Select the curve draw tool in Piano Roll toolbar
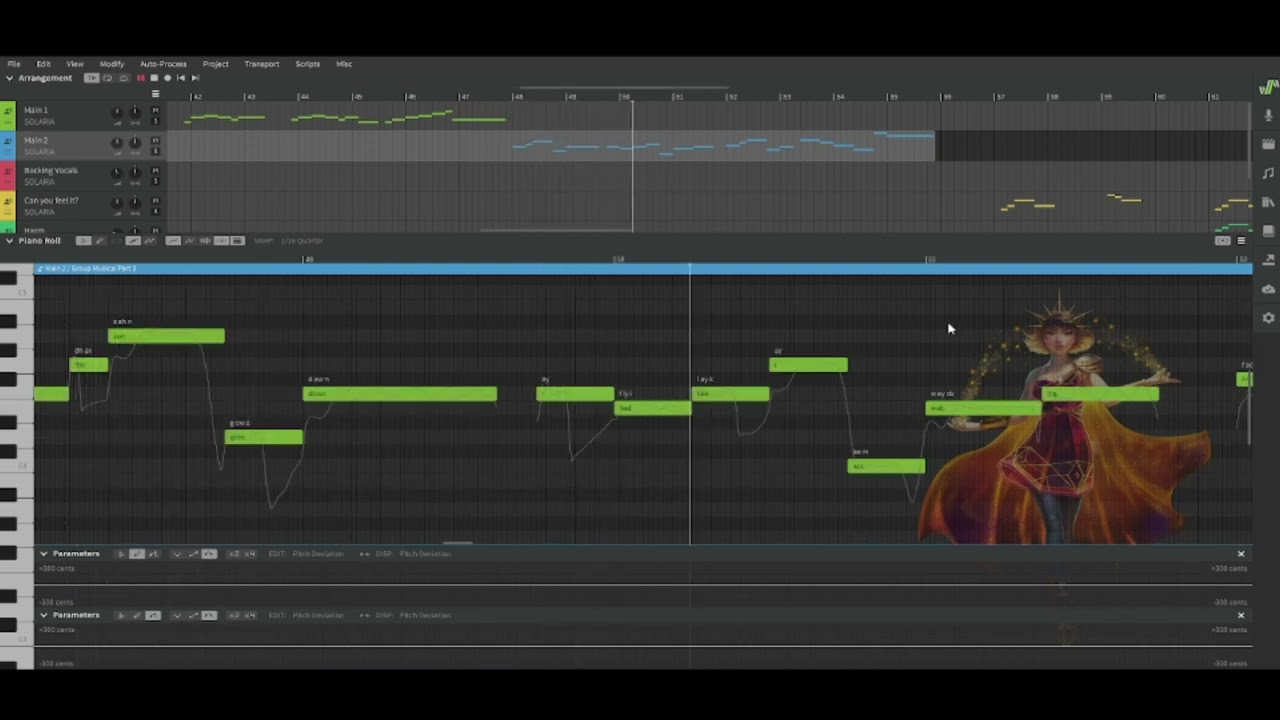Image resolution: width=1280 pixels, height=720 pixels. tap(149, 241)
